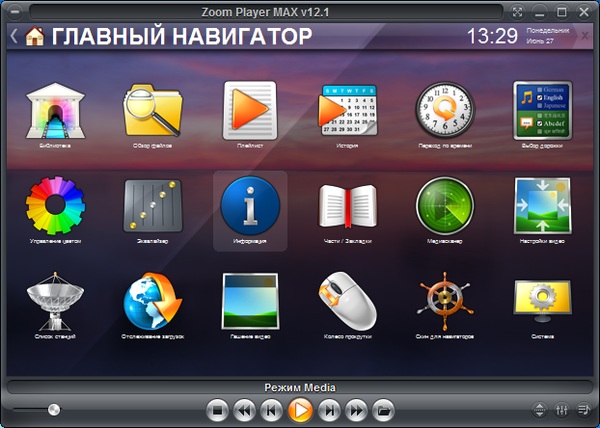Screen dimensions: 600x428
Task: Open the green radar media scanner icon
Action: pos(443,205)
